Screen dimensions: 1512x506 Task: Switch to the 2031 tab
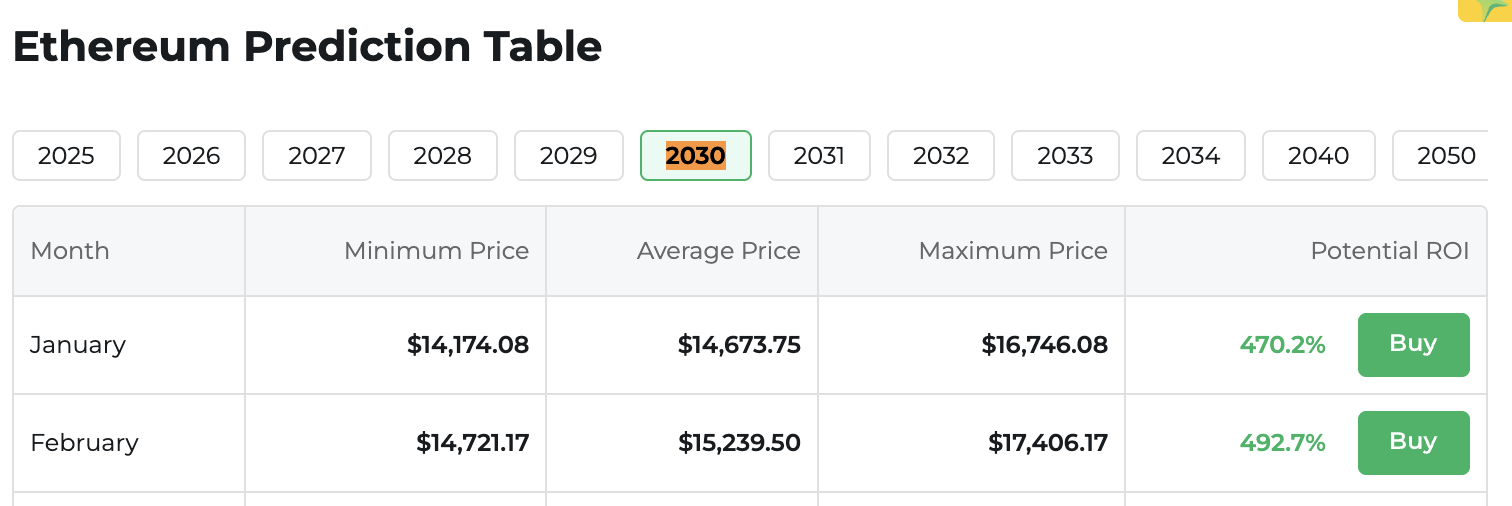[819, 156]
